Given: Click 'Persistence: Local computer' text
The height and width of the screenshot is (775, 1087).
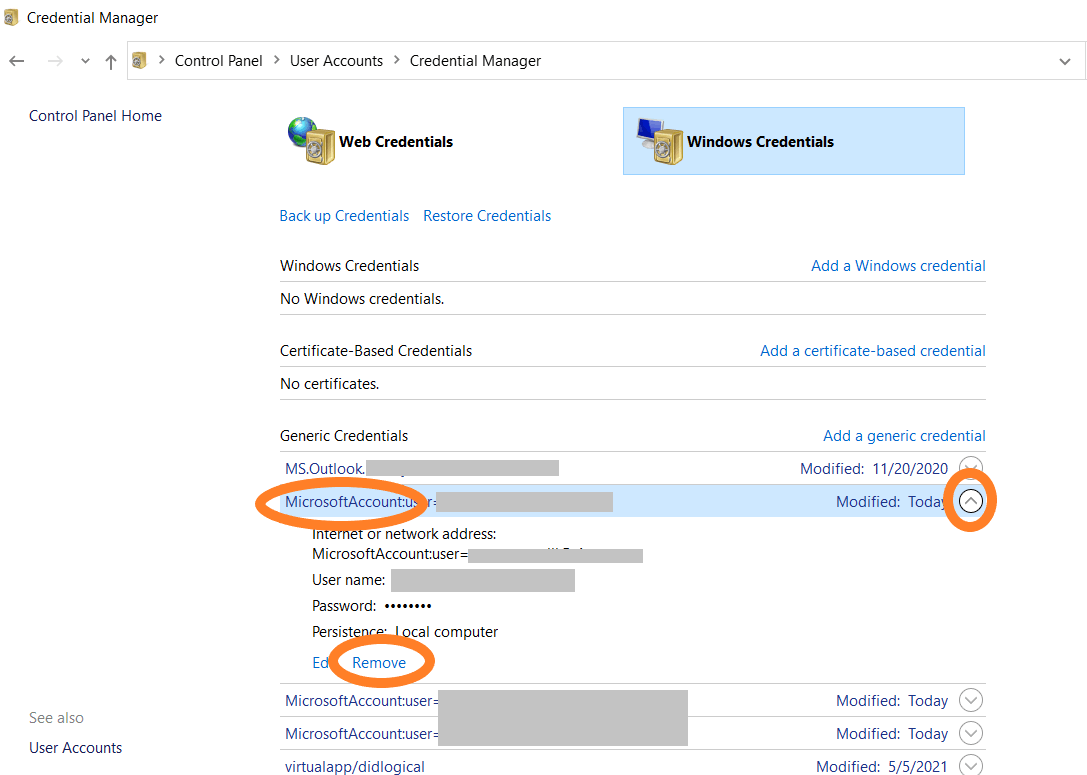Looking at the screenshot, I should (x=405, y=632).
